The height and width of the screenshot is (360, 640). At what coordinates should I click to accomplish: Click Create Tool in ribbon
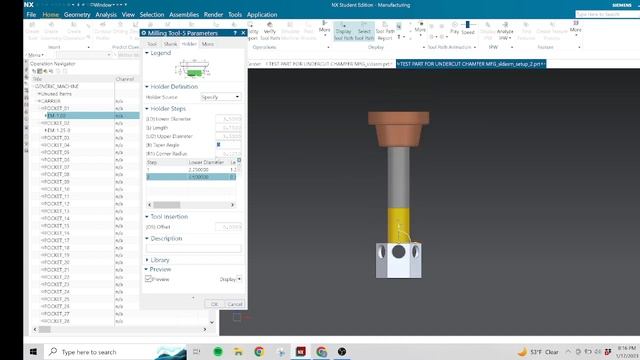(x=32, y=31)
